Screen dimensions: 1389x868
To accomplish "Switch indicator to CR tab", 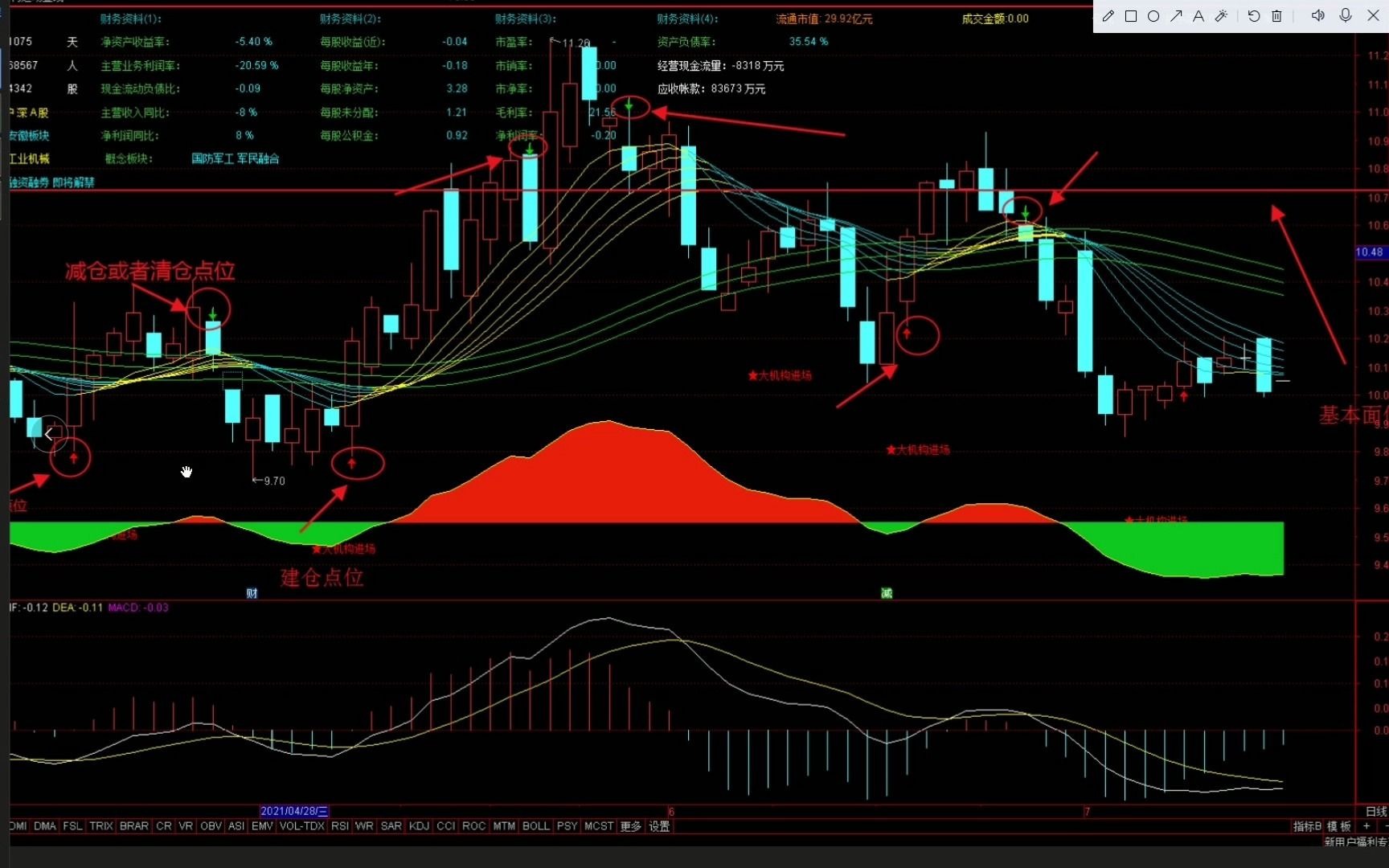I will pyautogui.click(x=164, y=825).
